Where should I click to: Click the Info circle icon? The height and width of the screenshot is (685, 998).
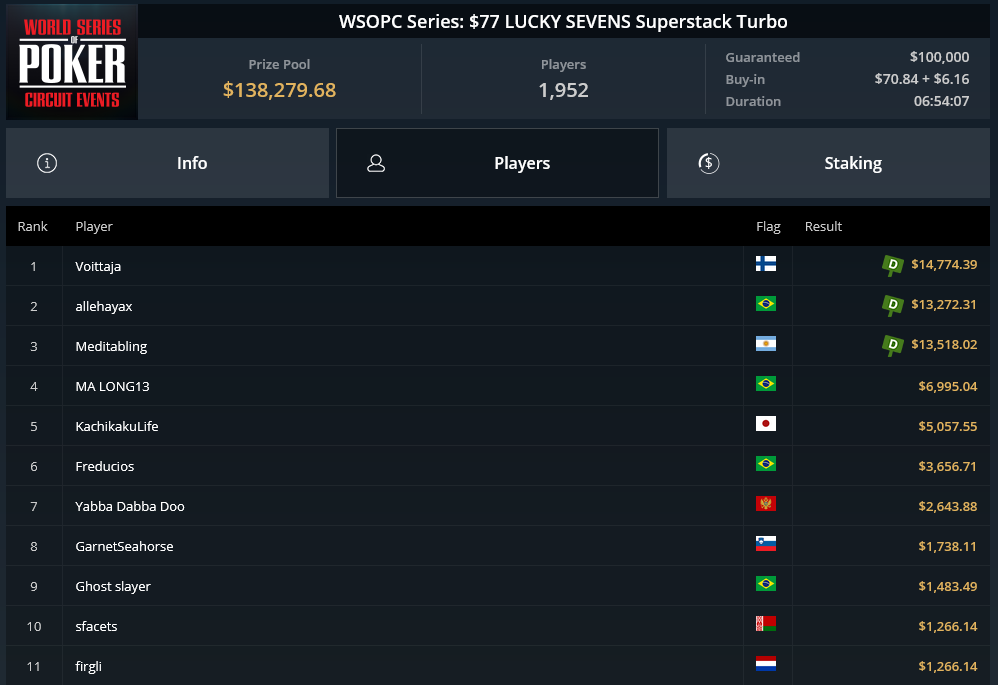coord(47,163)
